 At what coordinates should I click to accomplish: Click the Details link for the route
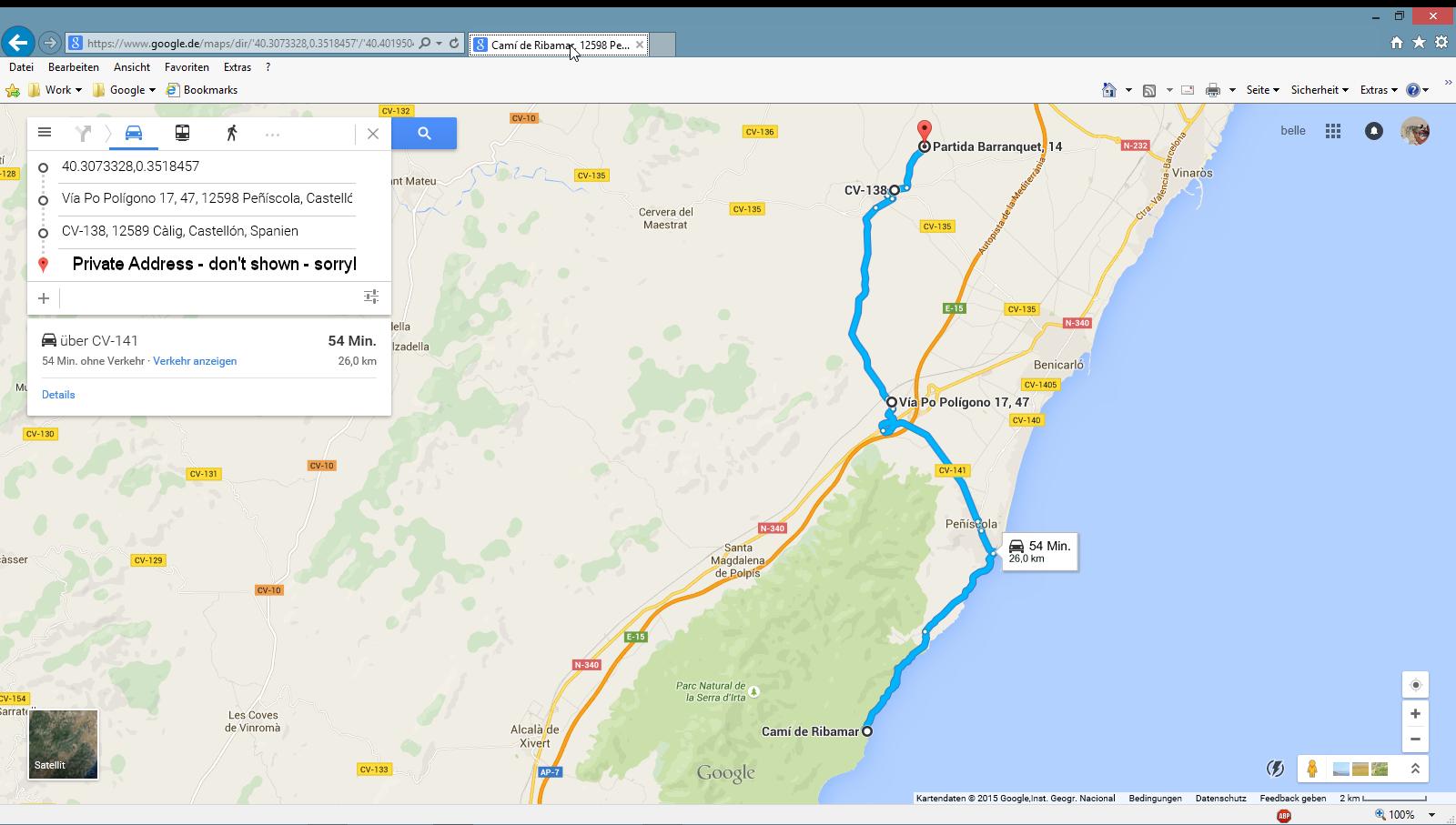tap(58, 395)
